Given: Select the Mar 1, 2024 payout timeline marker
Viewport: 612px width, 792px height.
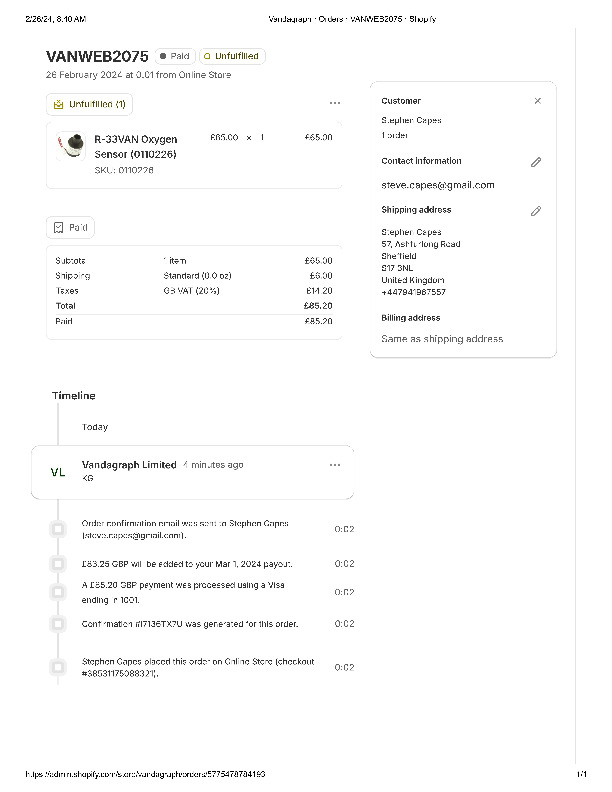Looking at the screenshot, I should pyautogui.click(x=58, y=564).
